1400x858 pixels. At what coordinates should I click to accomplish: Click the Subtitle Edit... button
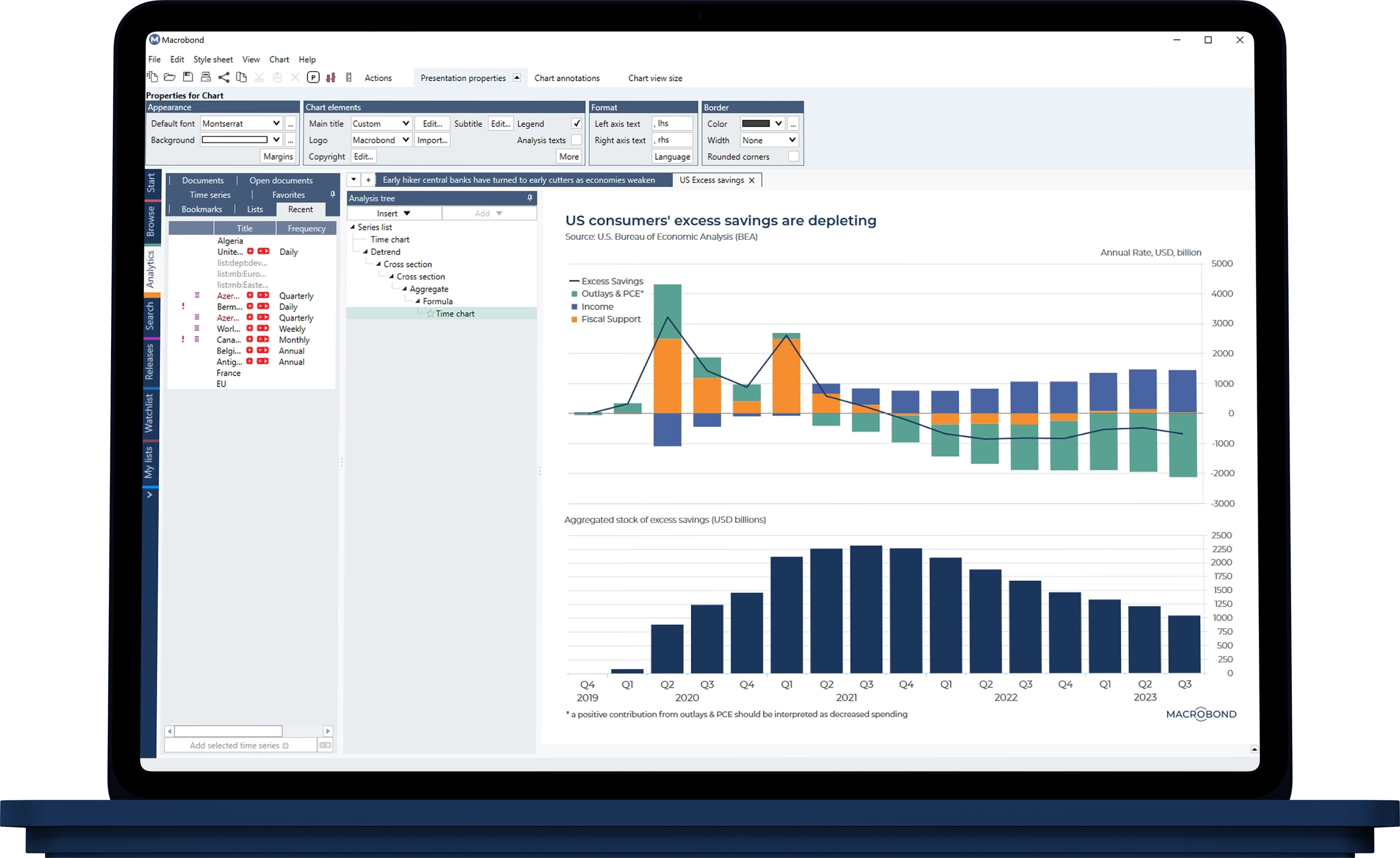tap(500, 123)
